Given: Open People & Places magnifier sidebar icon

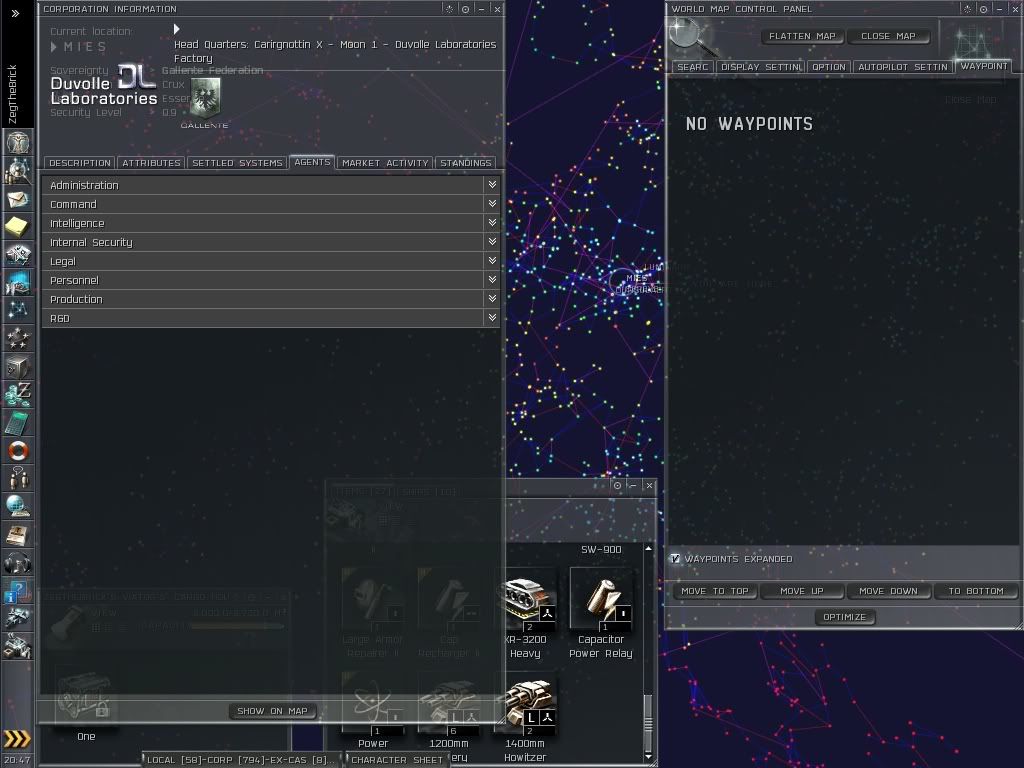Looking at the screenshot, I should 18,170.
